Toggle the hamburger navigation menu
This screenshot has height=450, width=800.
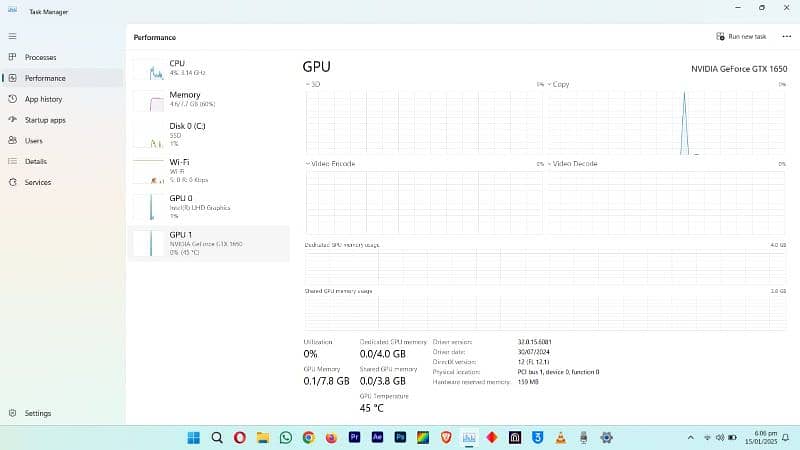tap(12, 36)
